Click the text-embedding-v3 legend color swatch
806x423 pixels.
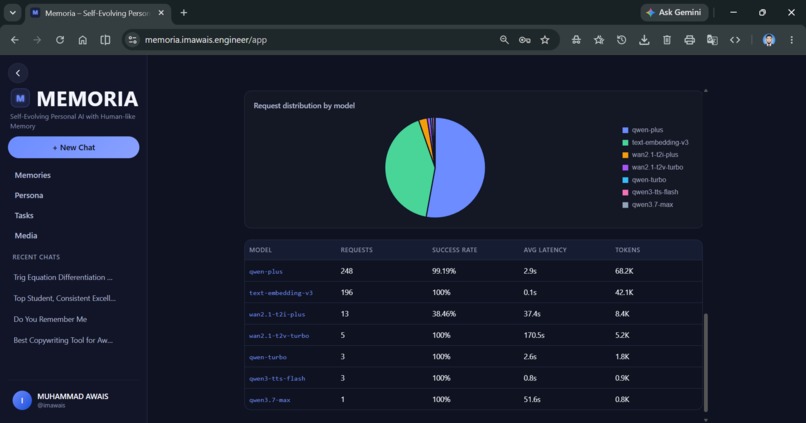tap(625, 142)
